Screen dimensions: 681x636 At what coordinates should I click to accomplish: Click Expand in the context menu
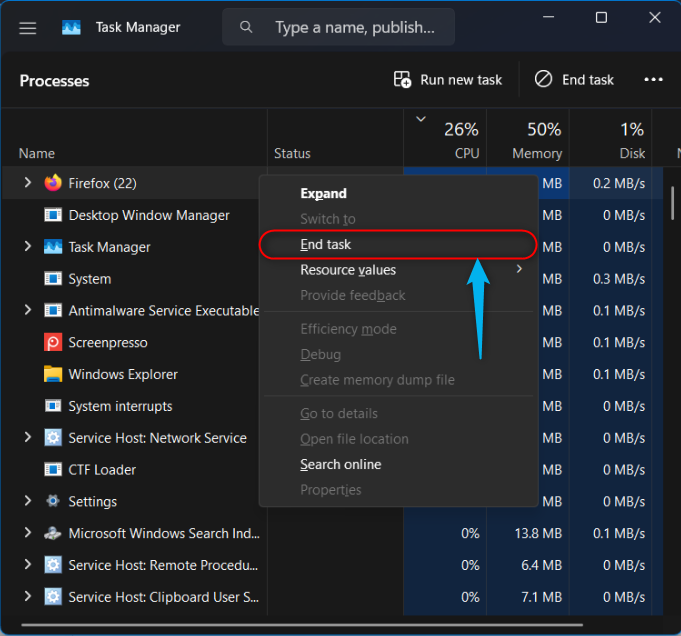coord(323,193)
